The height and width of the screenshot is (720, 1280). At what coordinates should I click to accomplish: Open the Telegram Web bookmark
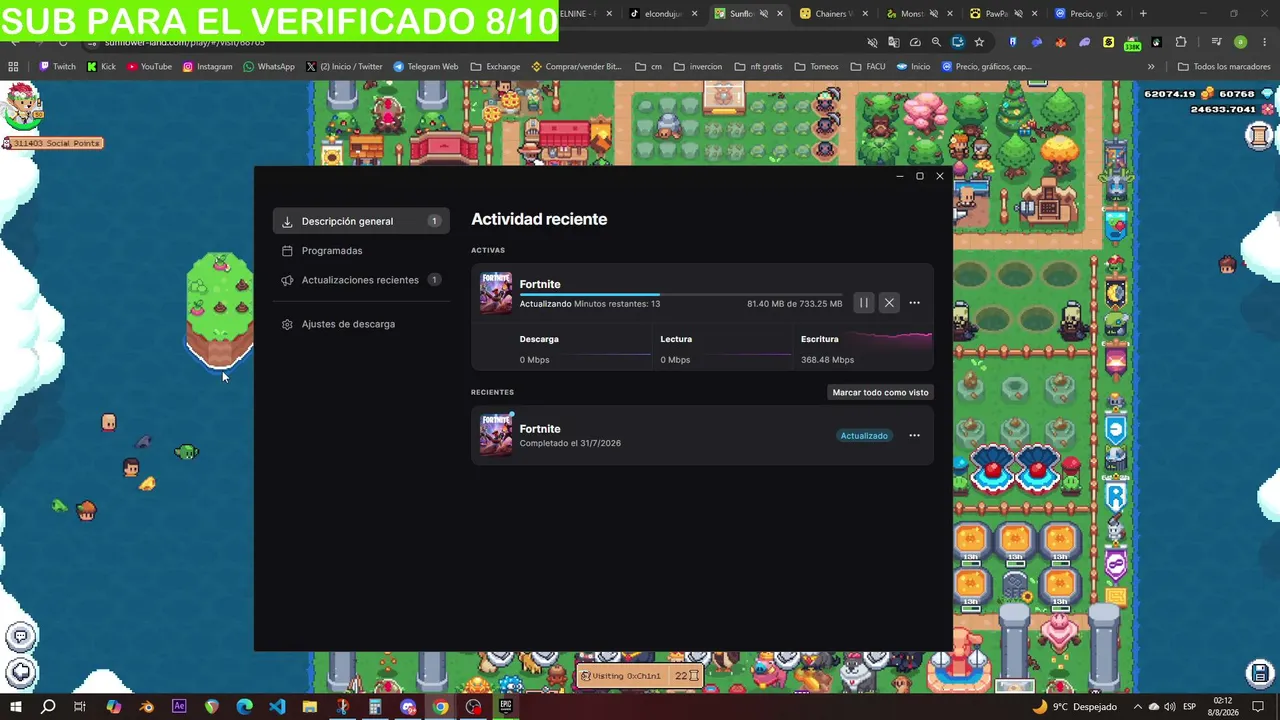tap(426, 67)
